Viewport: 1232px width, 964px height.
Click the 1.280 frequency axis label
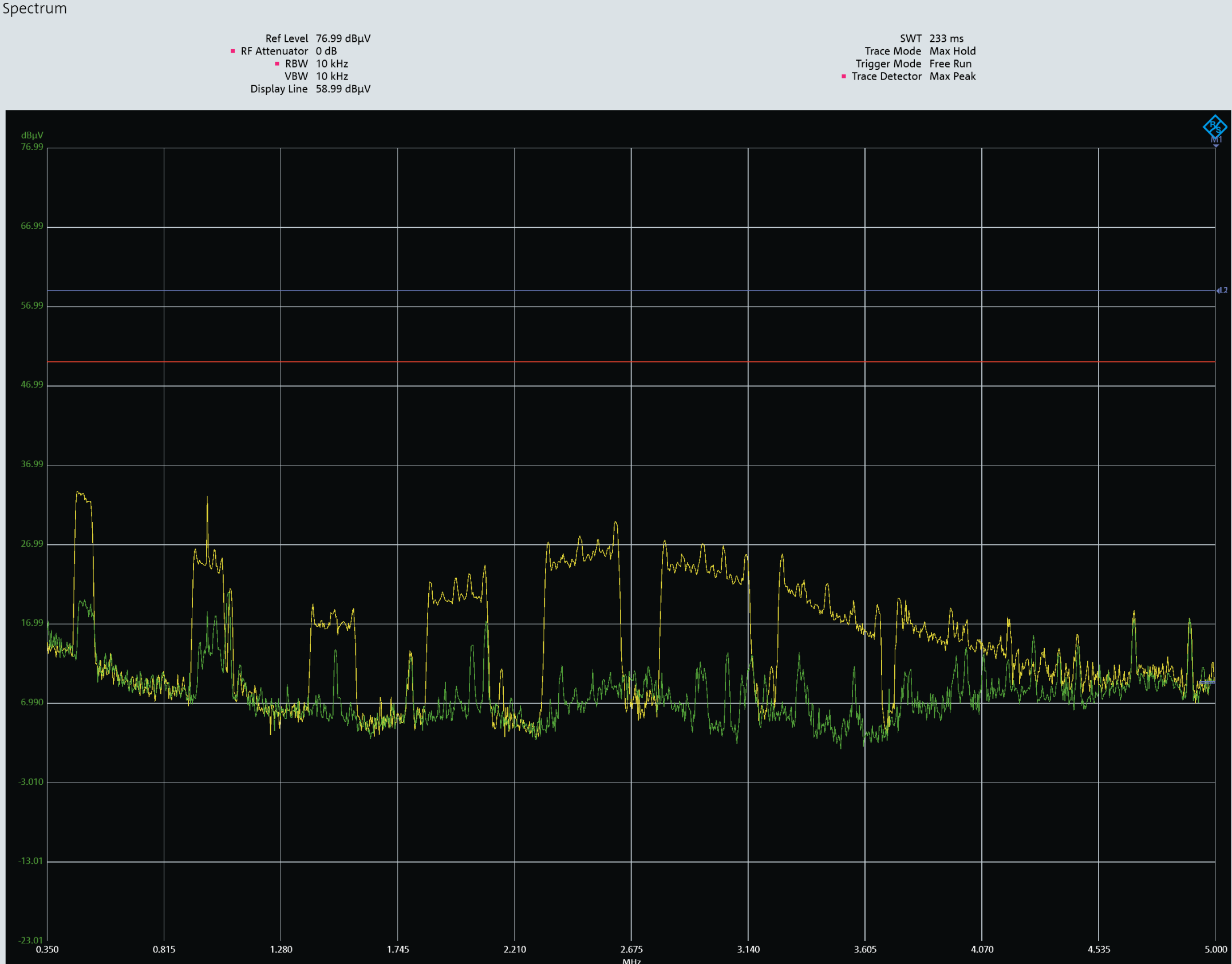coord(281,950)
